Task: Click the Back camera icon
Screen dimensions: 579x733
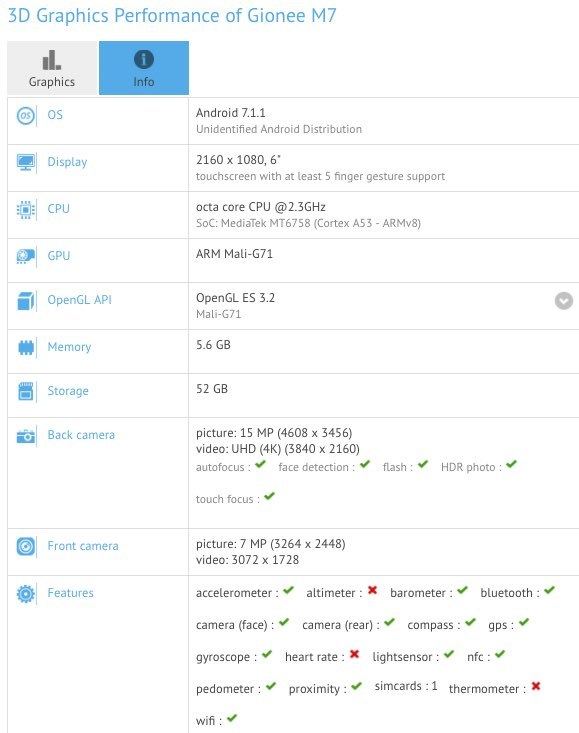Action: [x=26, y=436]
